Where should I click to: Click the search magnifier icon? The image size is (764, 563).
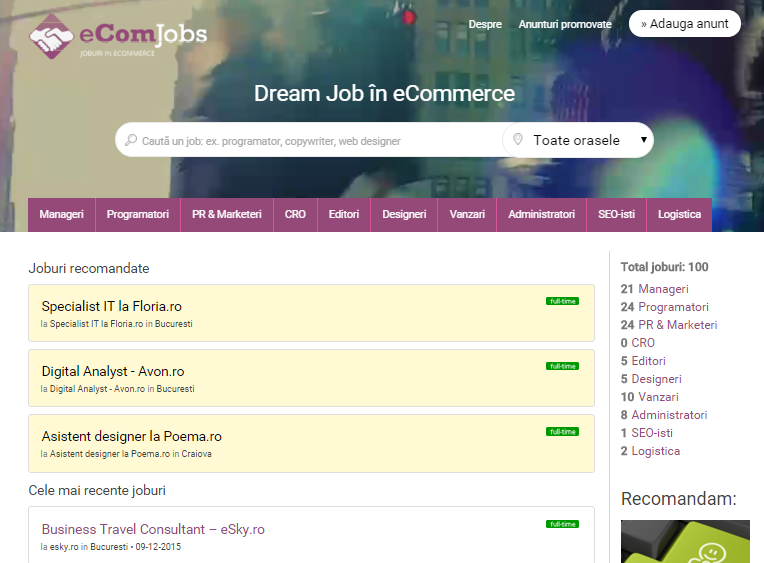(x=131, y=140)
